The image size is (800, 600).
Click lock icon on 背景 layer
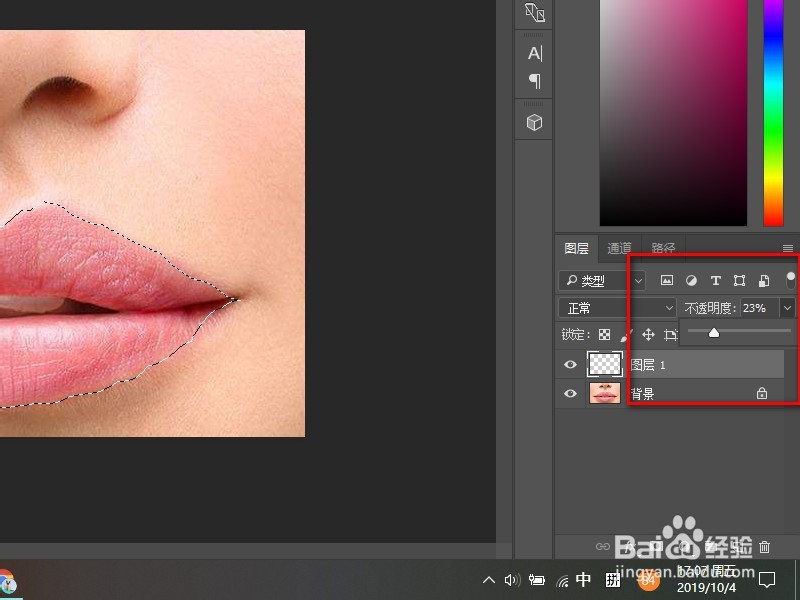point(762,393)
